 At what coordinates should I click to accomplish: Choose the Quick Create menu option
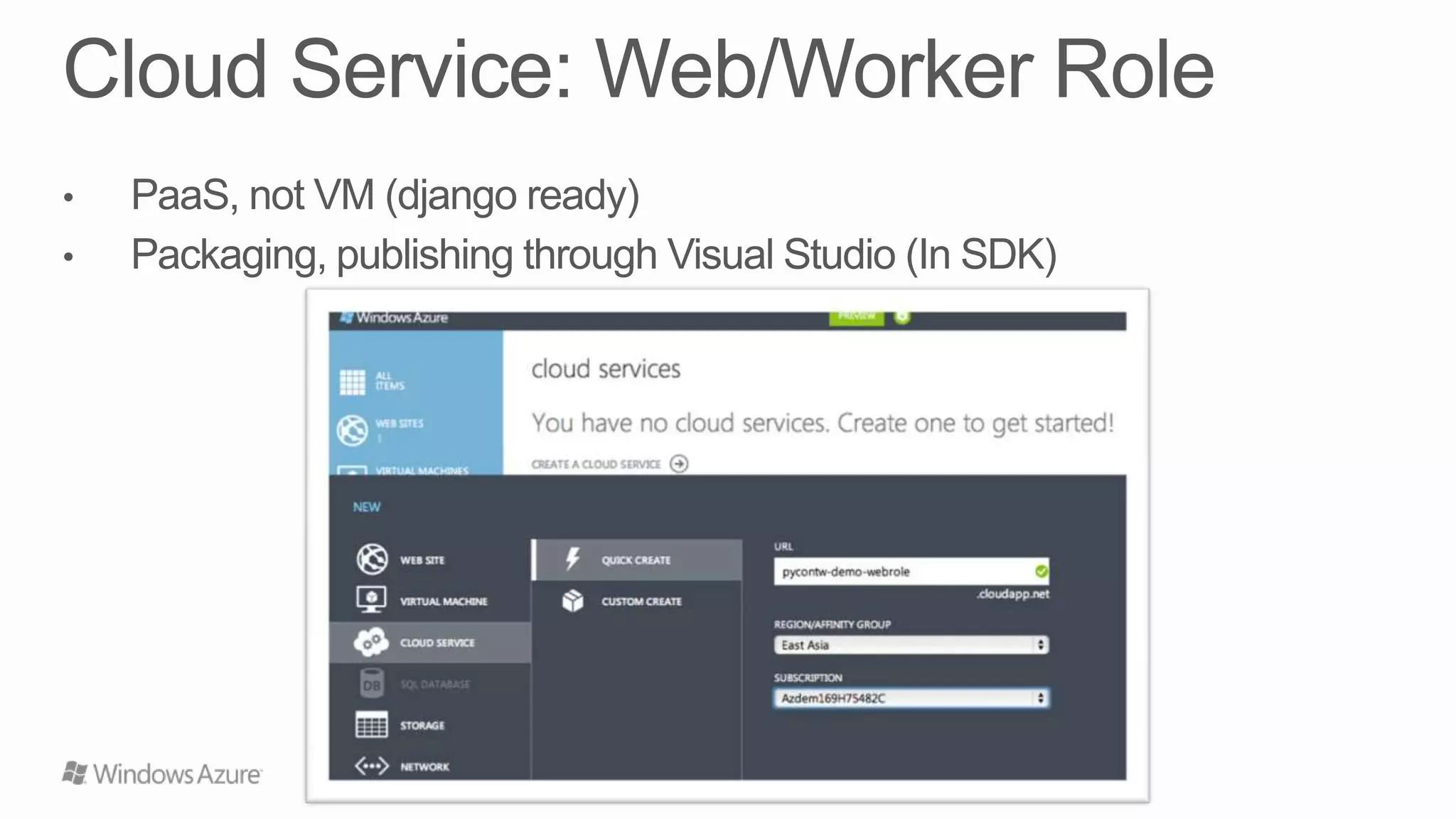pos(636,560)
